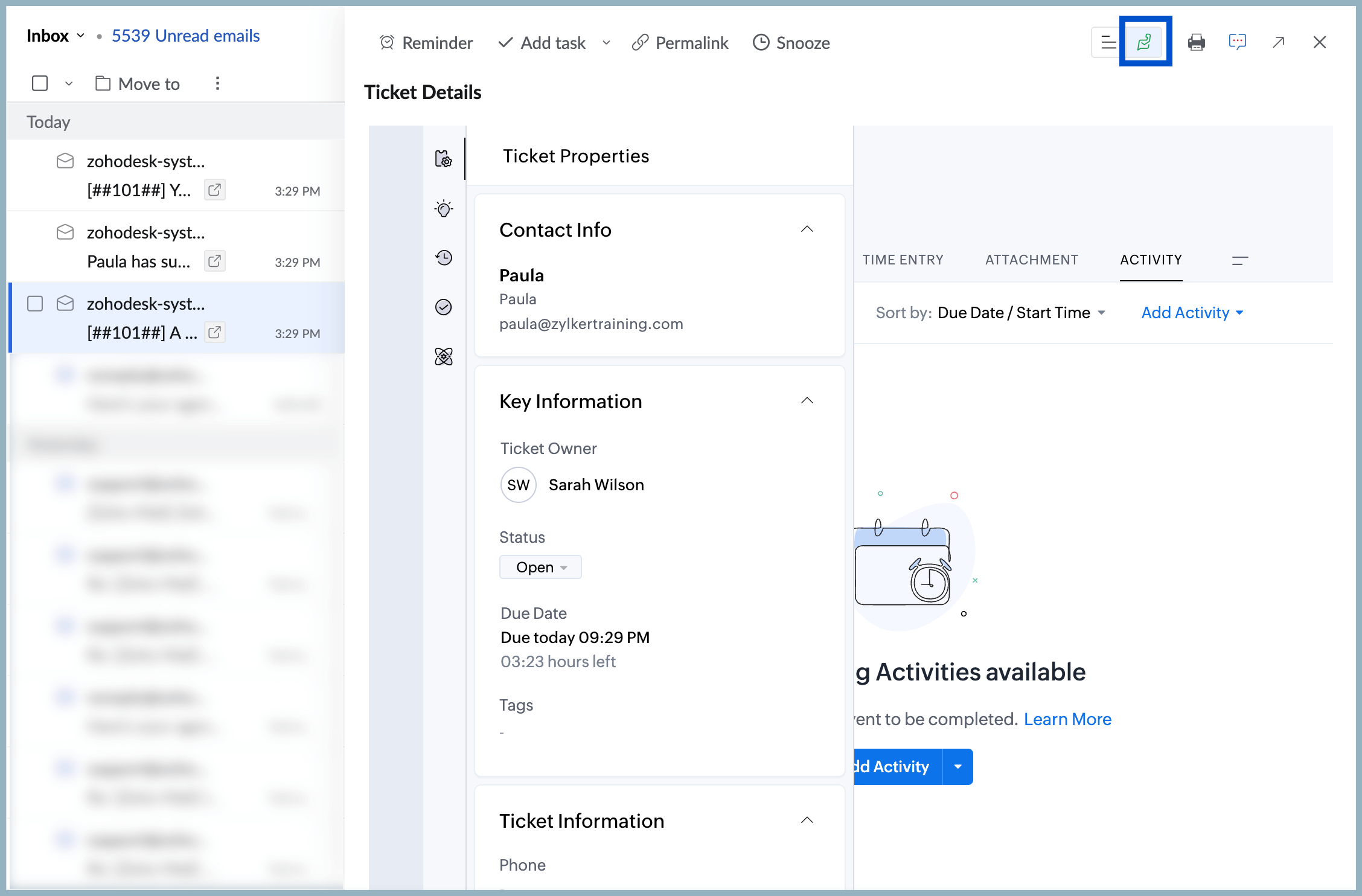Click the Learn More link
The image size is (1362, 896).
[1067, 718]
